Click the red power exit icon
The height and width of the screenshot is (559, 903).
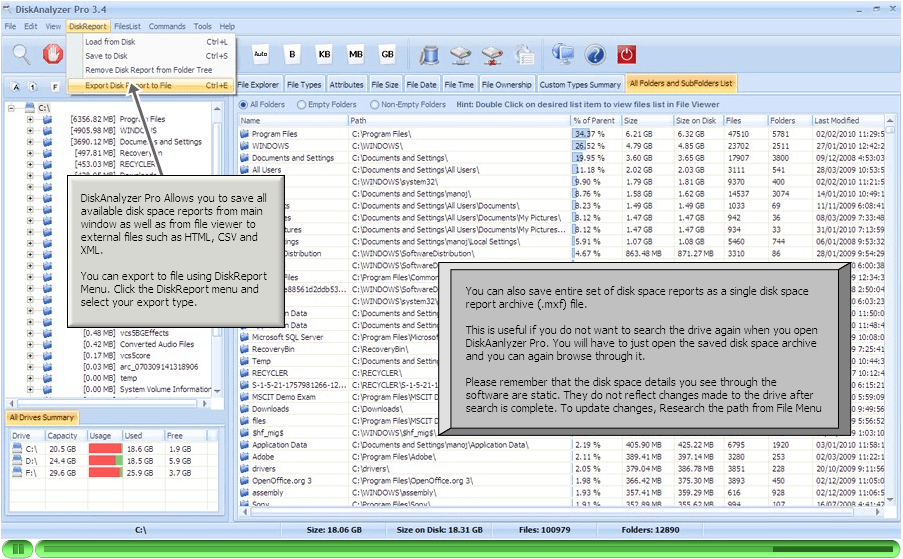tap(626, 54)
